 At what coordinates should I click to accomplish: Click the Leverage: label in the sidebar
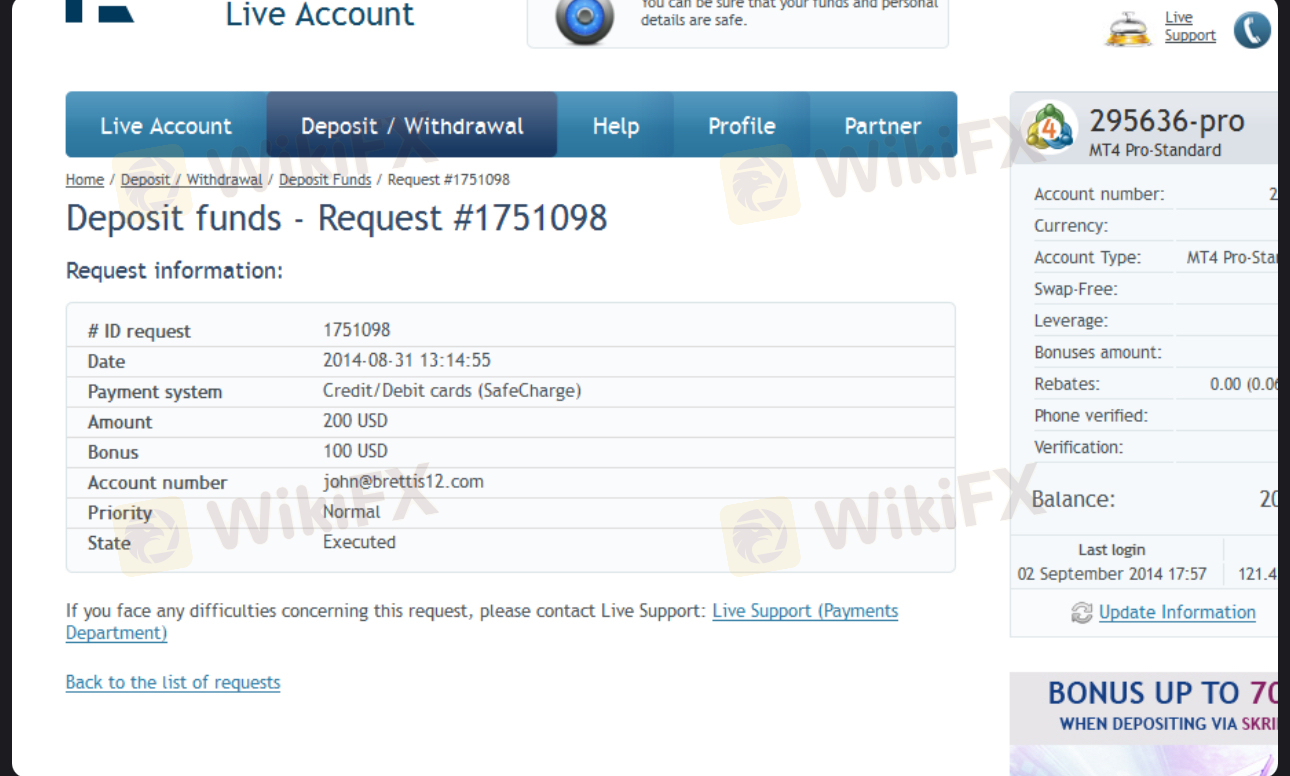click(x=1071, y=321)
